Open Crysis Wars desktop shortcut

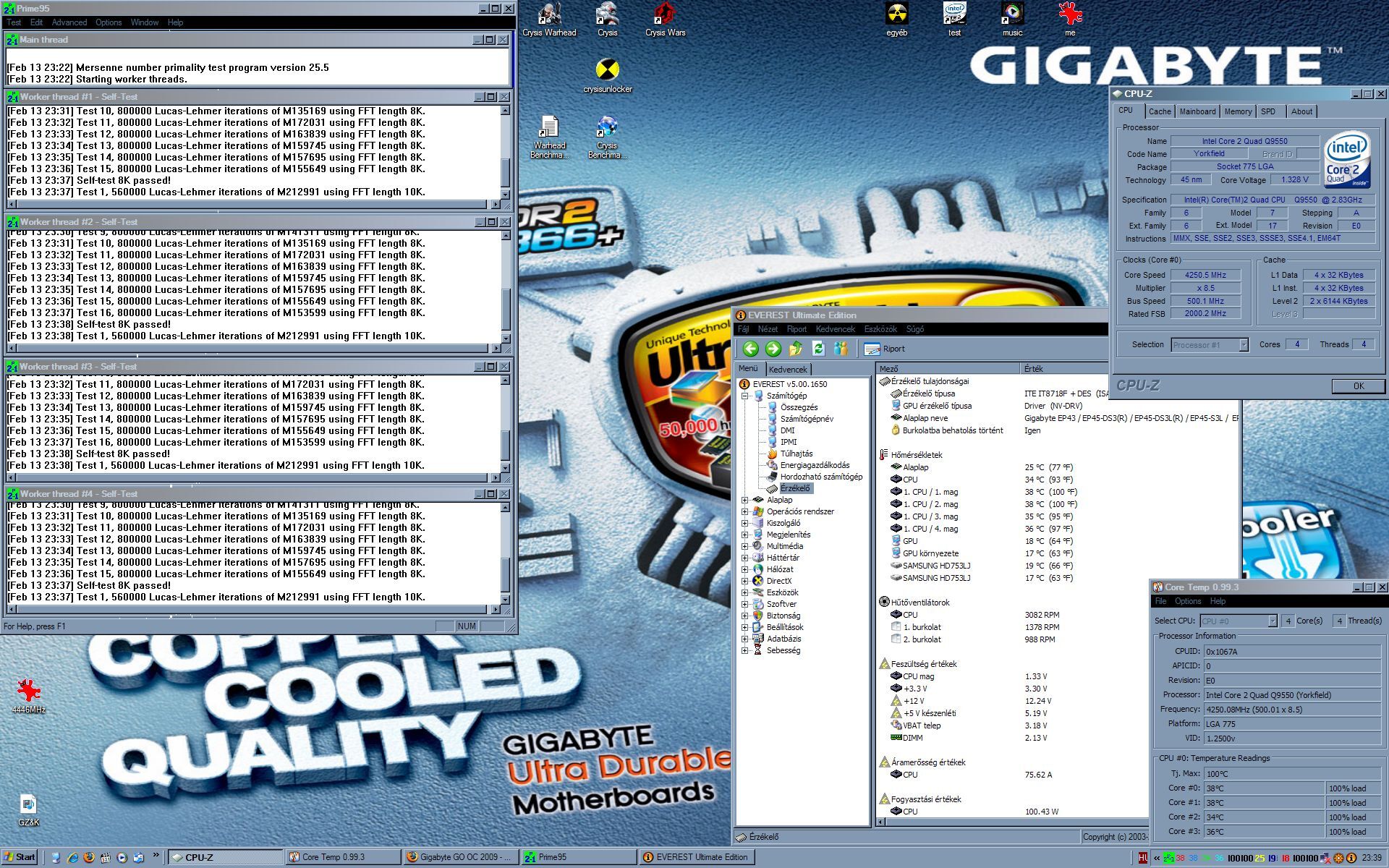pos(665,20)
